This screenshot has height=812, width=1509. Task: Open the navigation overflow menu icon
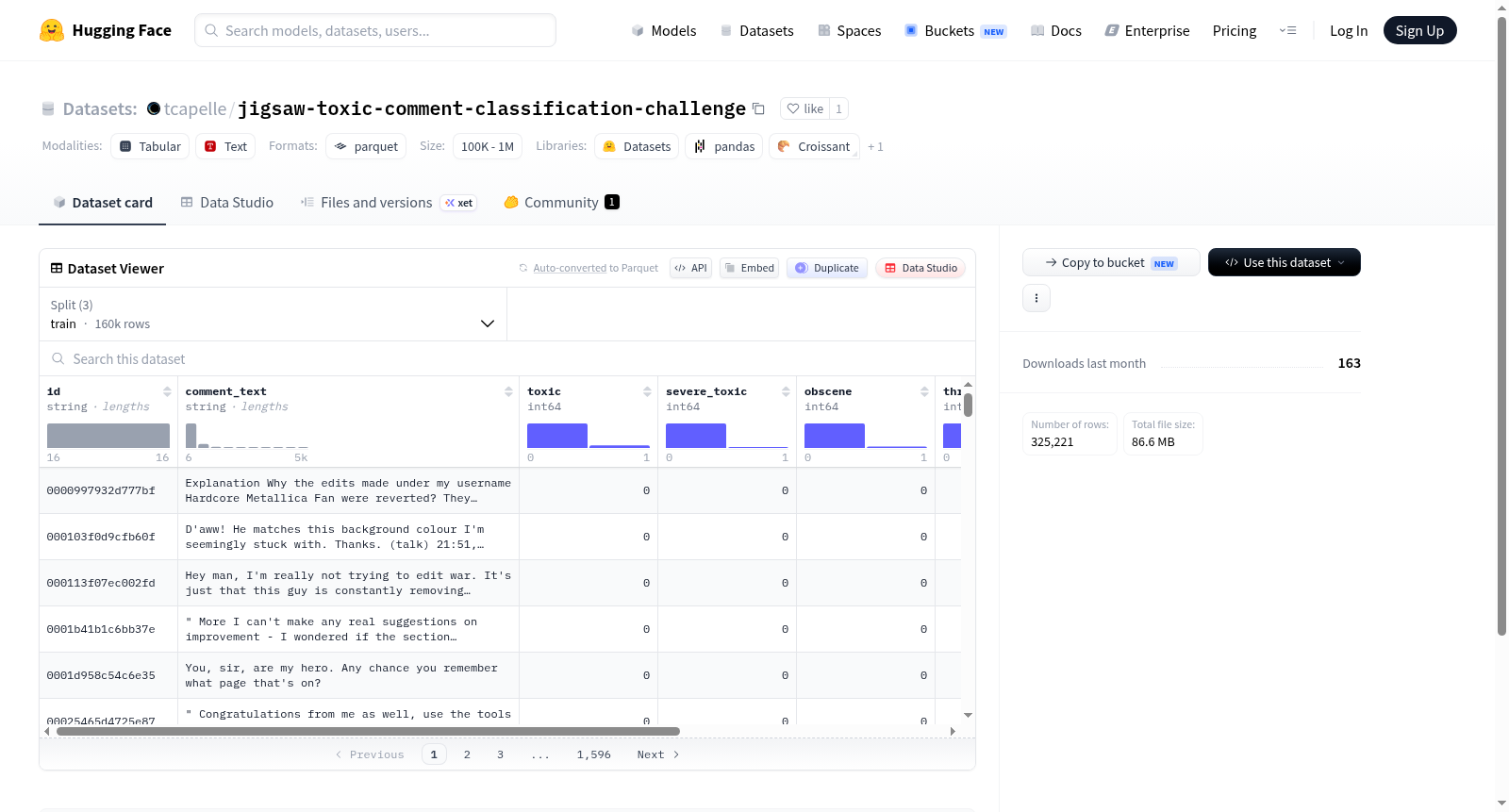[1287, 30]
